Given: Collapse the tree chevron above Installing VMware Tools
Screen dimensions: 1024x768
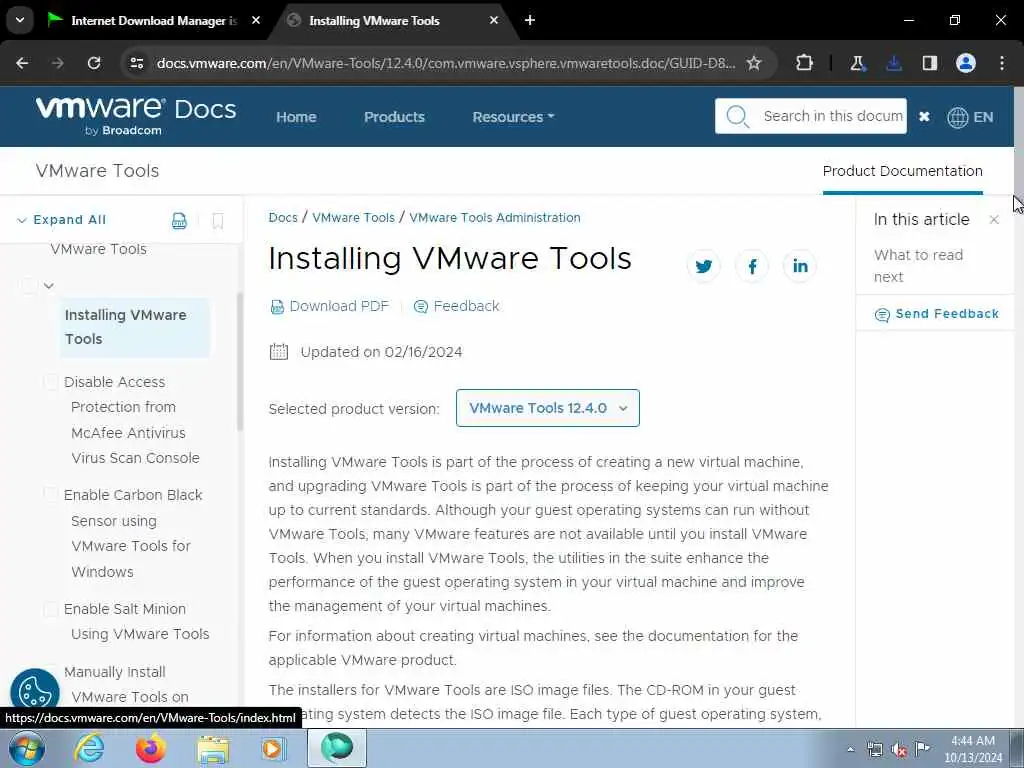Looking at the screenshot, I should tap(49, 285).
